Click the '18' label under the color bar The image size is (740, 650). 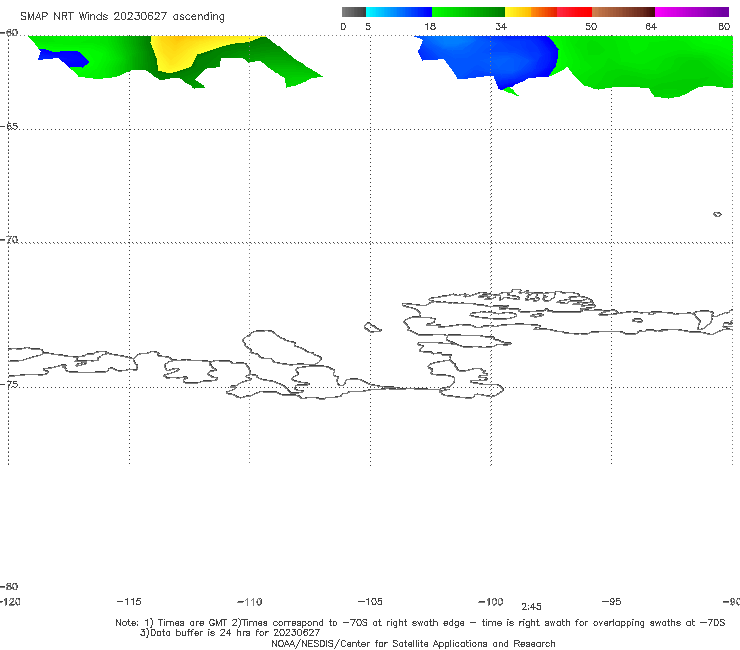point(430,26)
